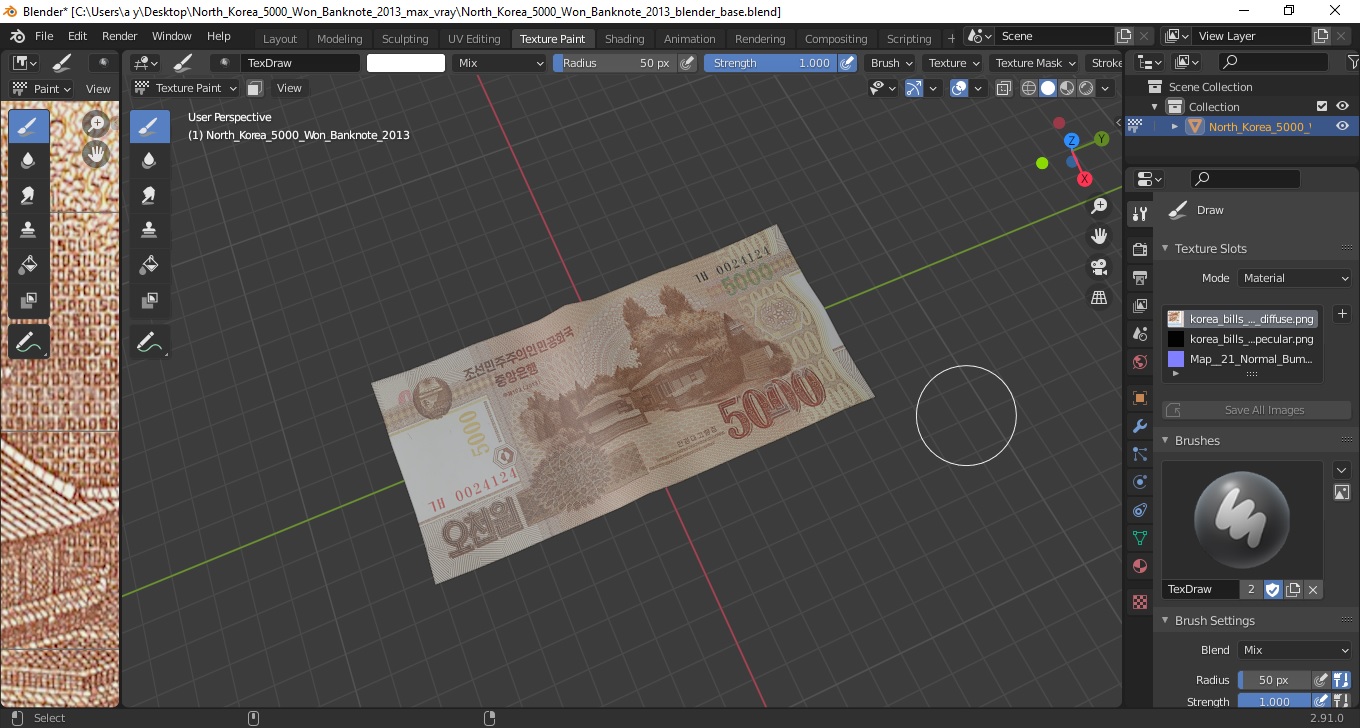Switch to the Shading workspace tab
The width and height of the screenshot is (1360, 728).
624,39
